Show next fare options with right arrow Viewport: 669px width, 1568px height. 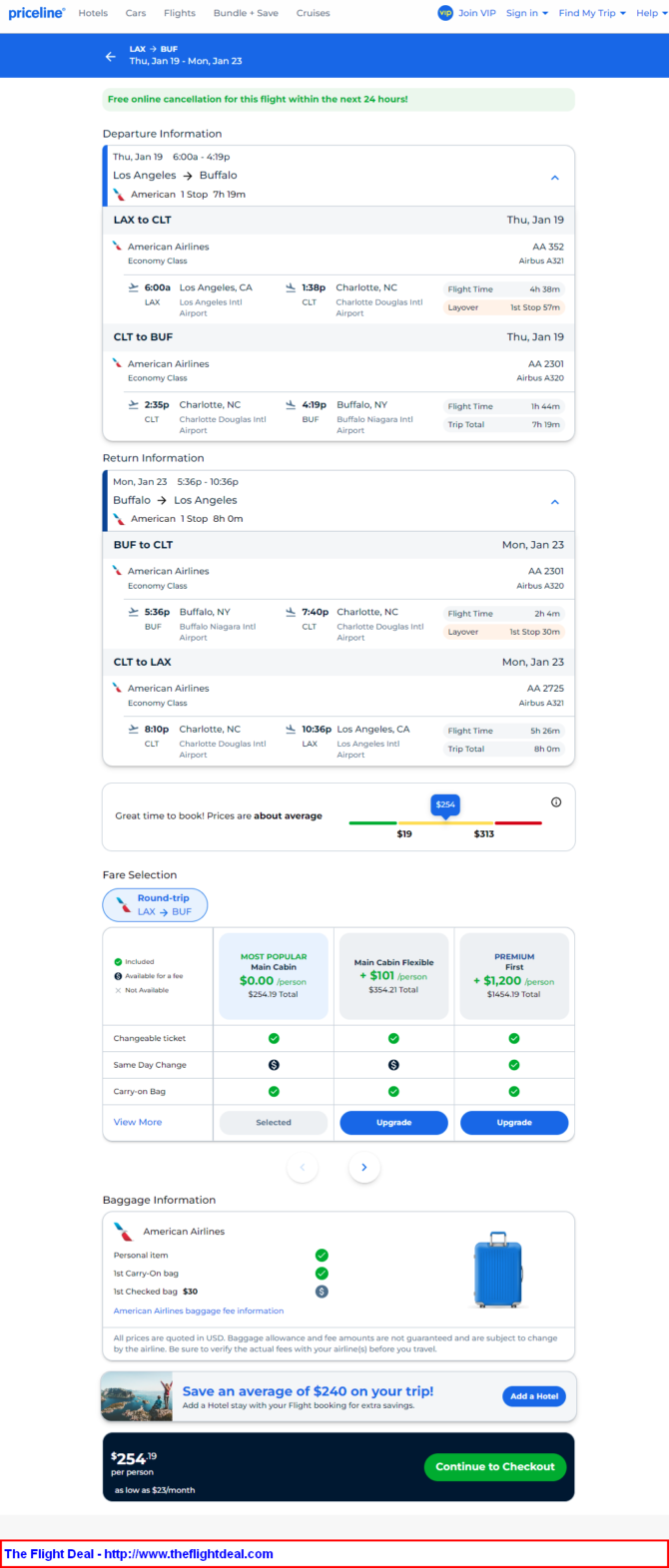pyautogui.click(x=364, y=1168)
